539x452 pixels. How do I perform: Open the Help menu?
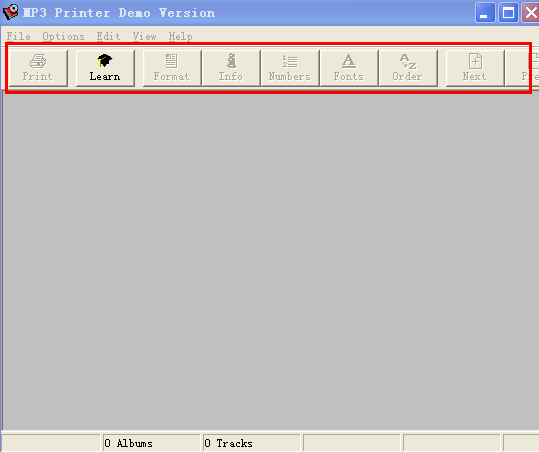point(180,36)
